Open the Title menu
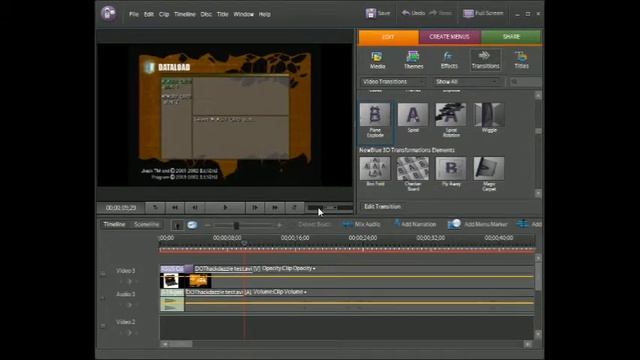The image size is (640, 360). tap(222, 14)
